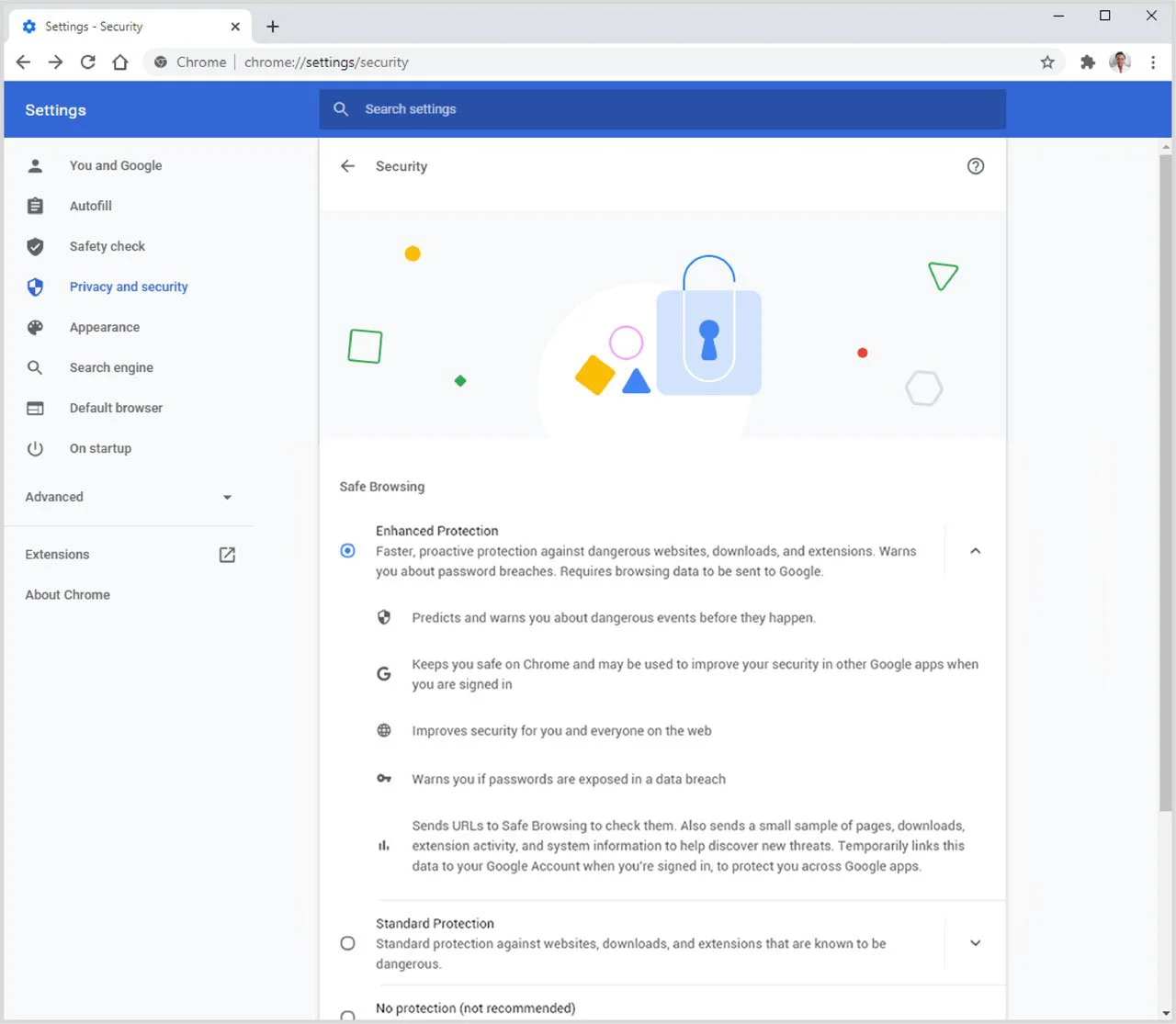Click the search magnifier icon in settings

tap(341, 109)
